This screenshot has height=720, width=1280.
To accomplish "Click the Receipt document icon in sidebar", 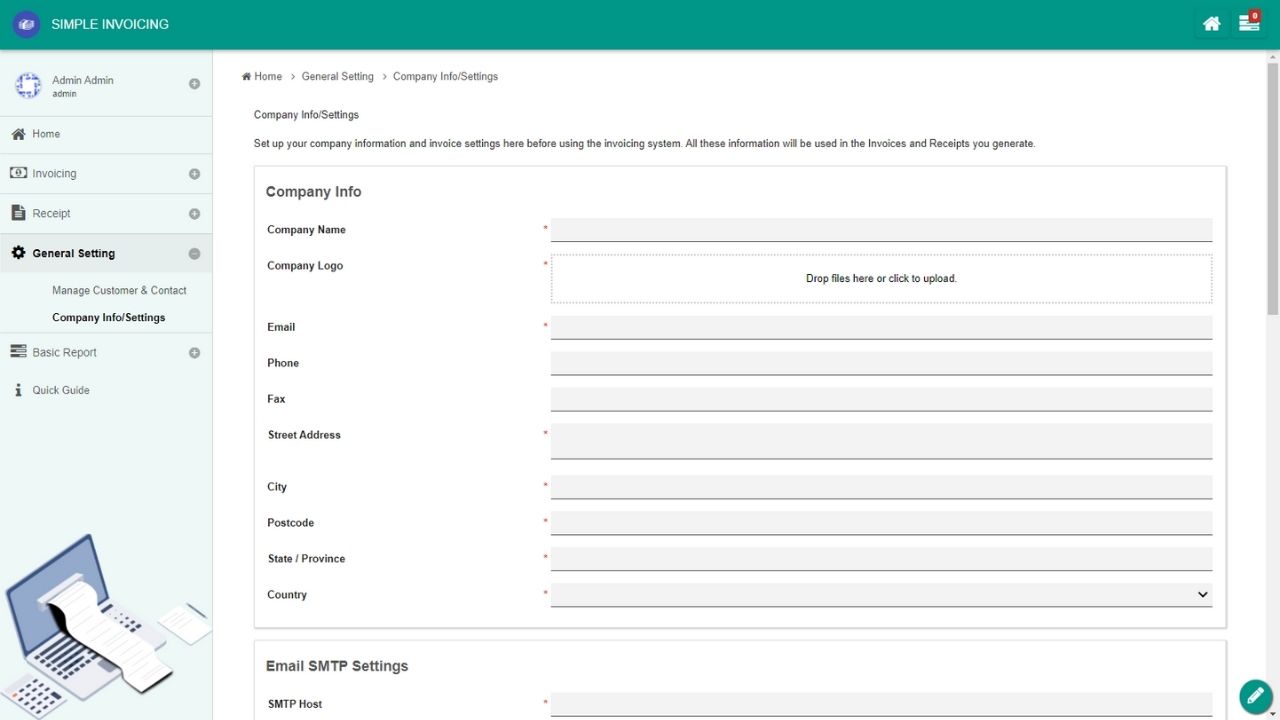I will coord(18,213).
